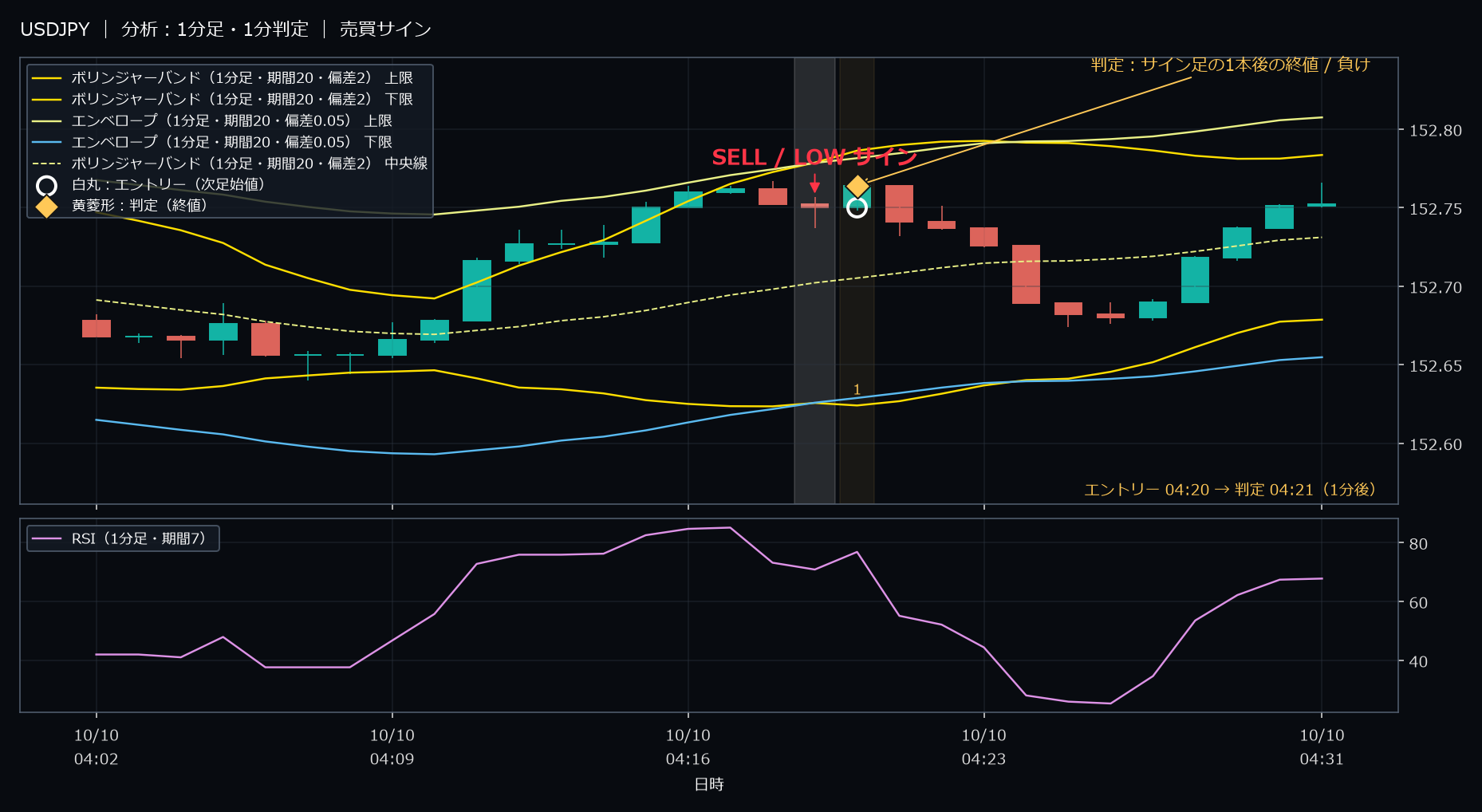Click the 152.70 price axis label
This screenshot has width=1482, height=812.
[1436, 287]
